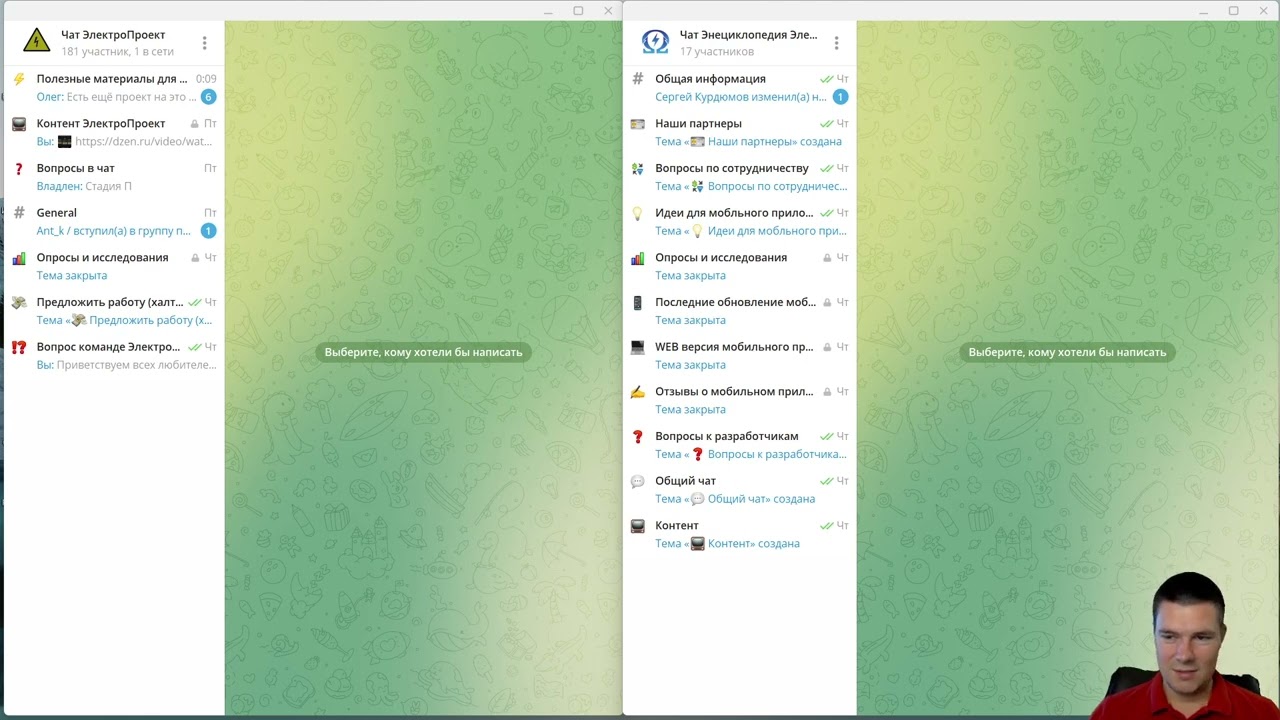Open the Контент ЭлектроПроект topic
Viewport: 1280px width, 720px height.
pyautogui.click(x=113, y=132)
